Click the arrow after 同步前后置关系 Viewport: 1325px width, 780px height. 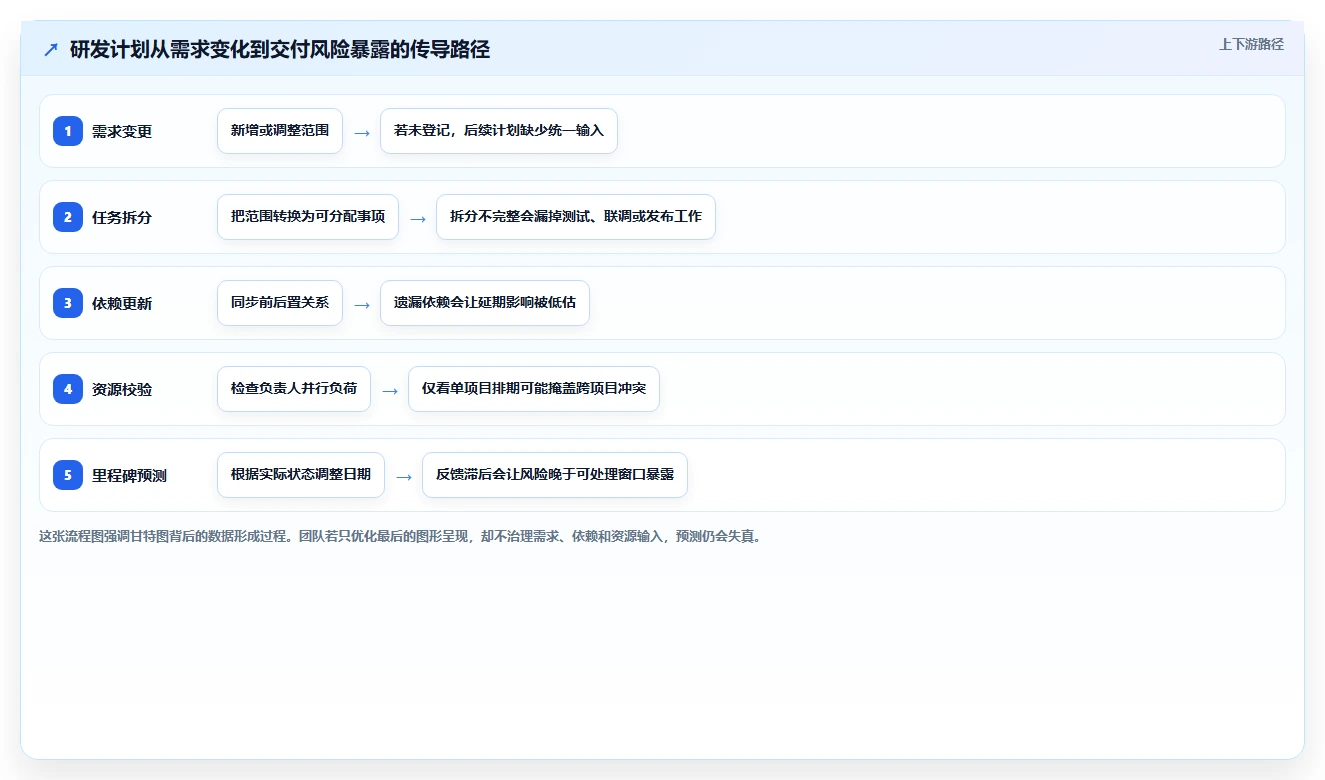(362, 304)
